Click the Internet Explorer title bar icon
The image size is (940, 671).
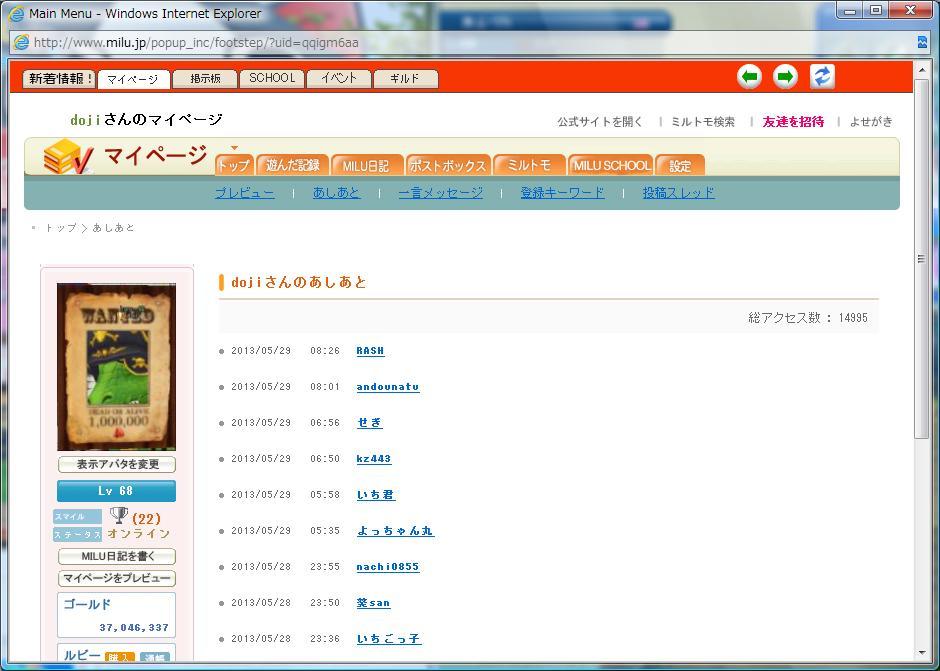point(16,14)
